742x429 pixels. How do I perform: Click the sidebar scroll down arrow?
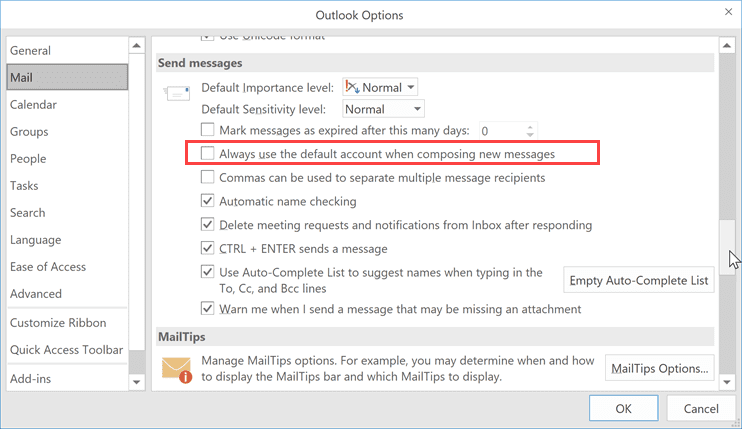pyautogui.click(x=137, y=382)
